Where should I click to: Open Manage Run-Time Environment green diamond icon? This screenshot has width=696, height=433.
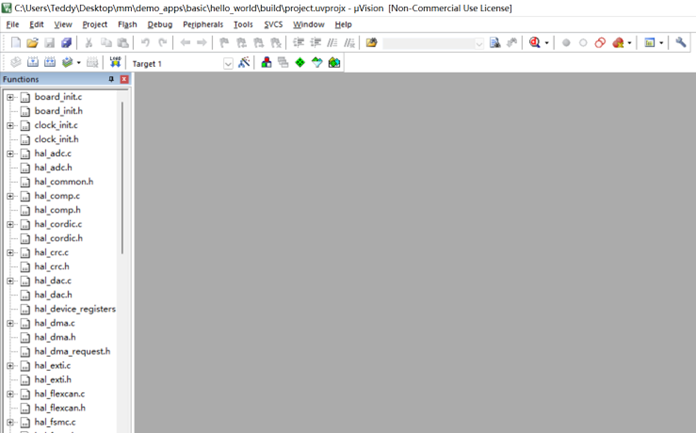click(x=300, y=63)
